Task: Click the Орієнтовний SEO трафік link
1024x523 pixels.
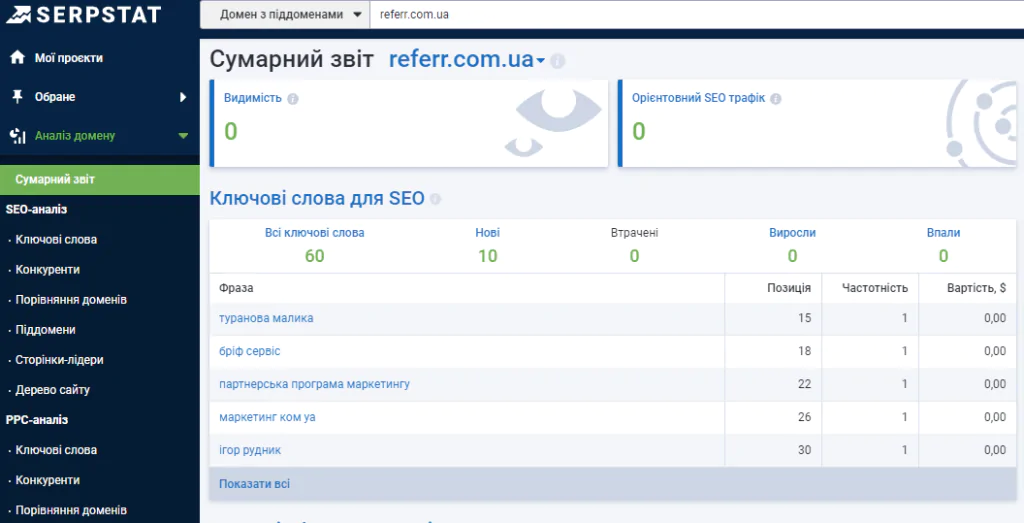Action: click(698, 98)
